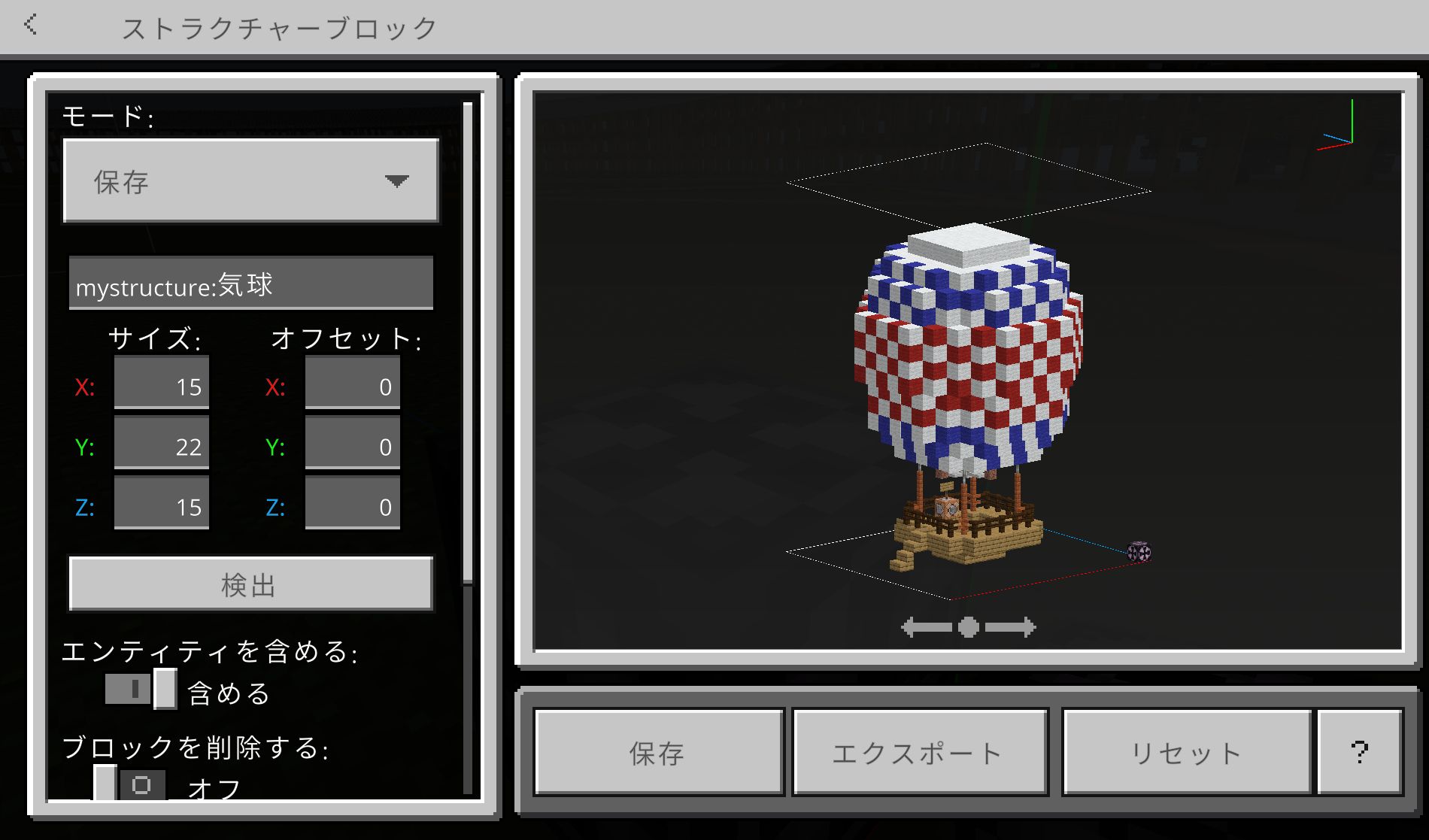
Task: Go back using the top-left arrow
Action: (x=30, y=25)
